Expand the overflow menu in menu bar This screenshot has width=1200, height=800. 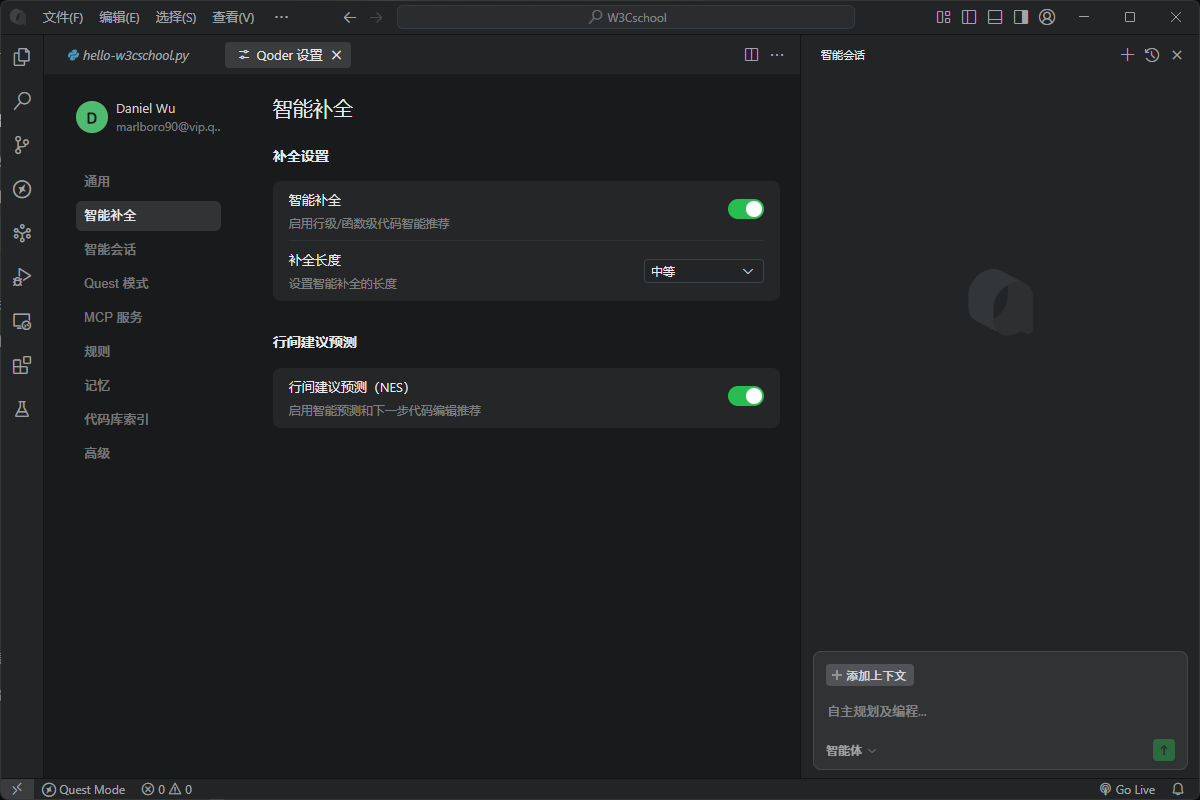(x=281, y=17)
